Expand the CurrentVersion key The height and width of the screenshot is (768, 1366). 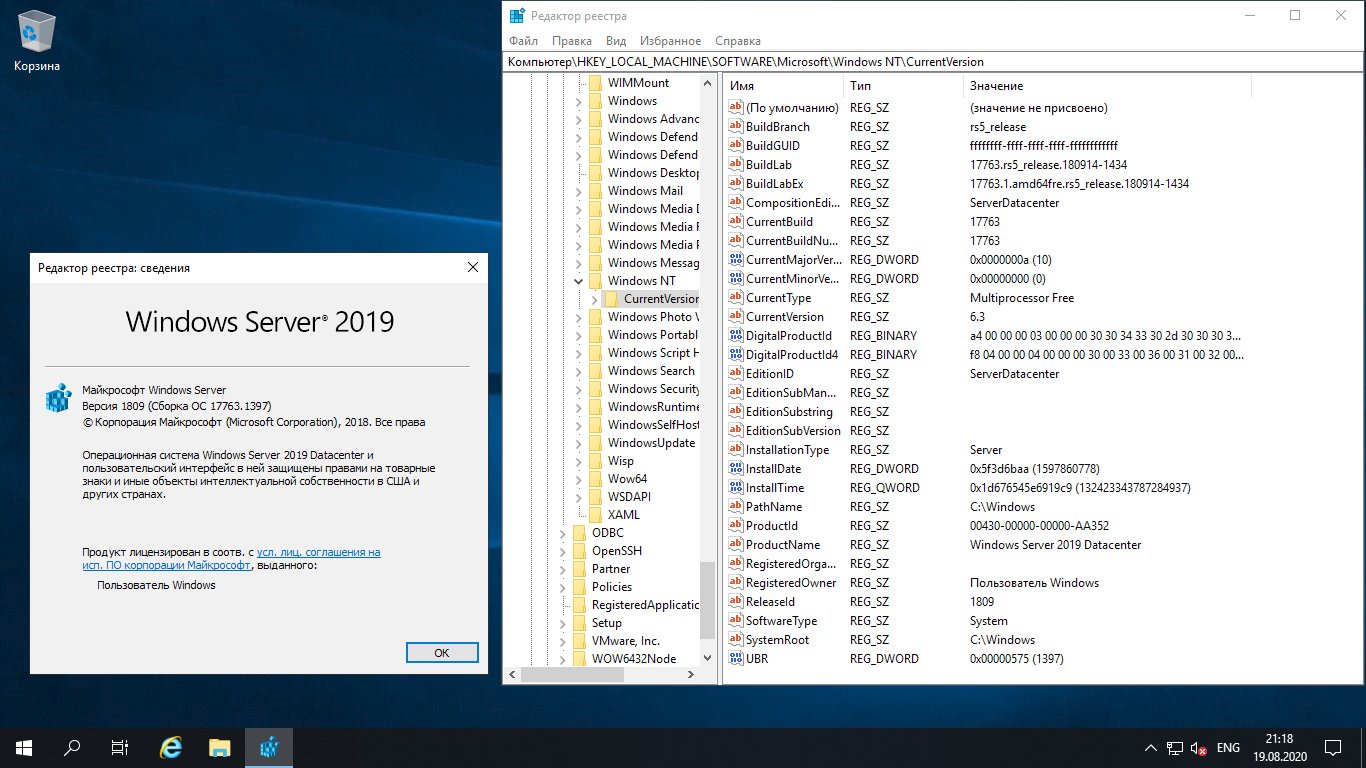[594, 299]
